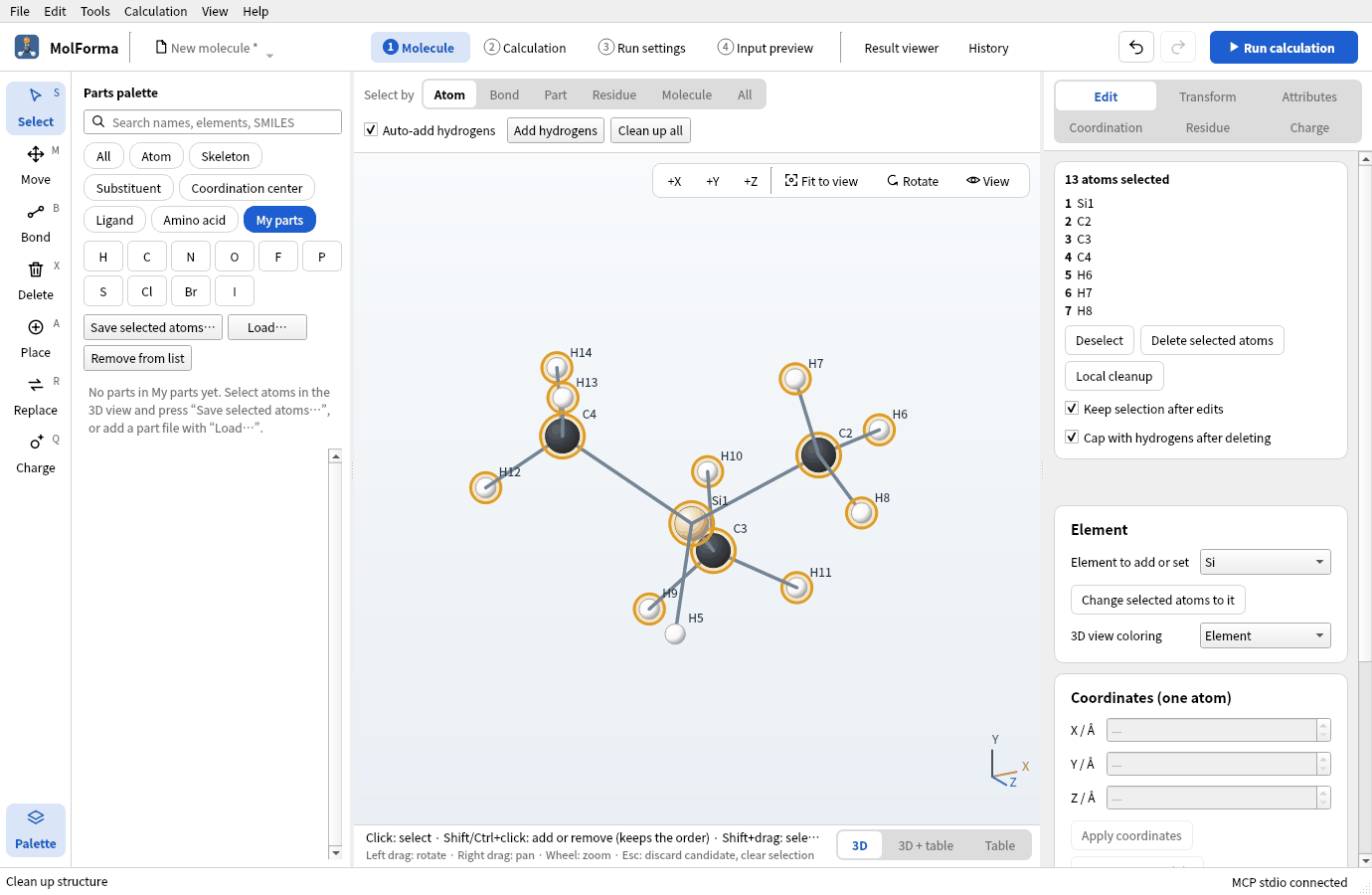Image resolution: width=1372 pixels, height=895 pixels.
Task: Open the Element to add dropdown
Action: 1265,562
